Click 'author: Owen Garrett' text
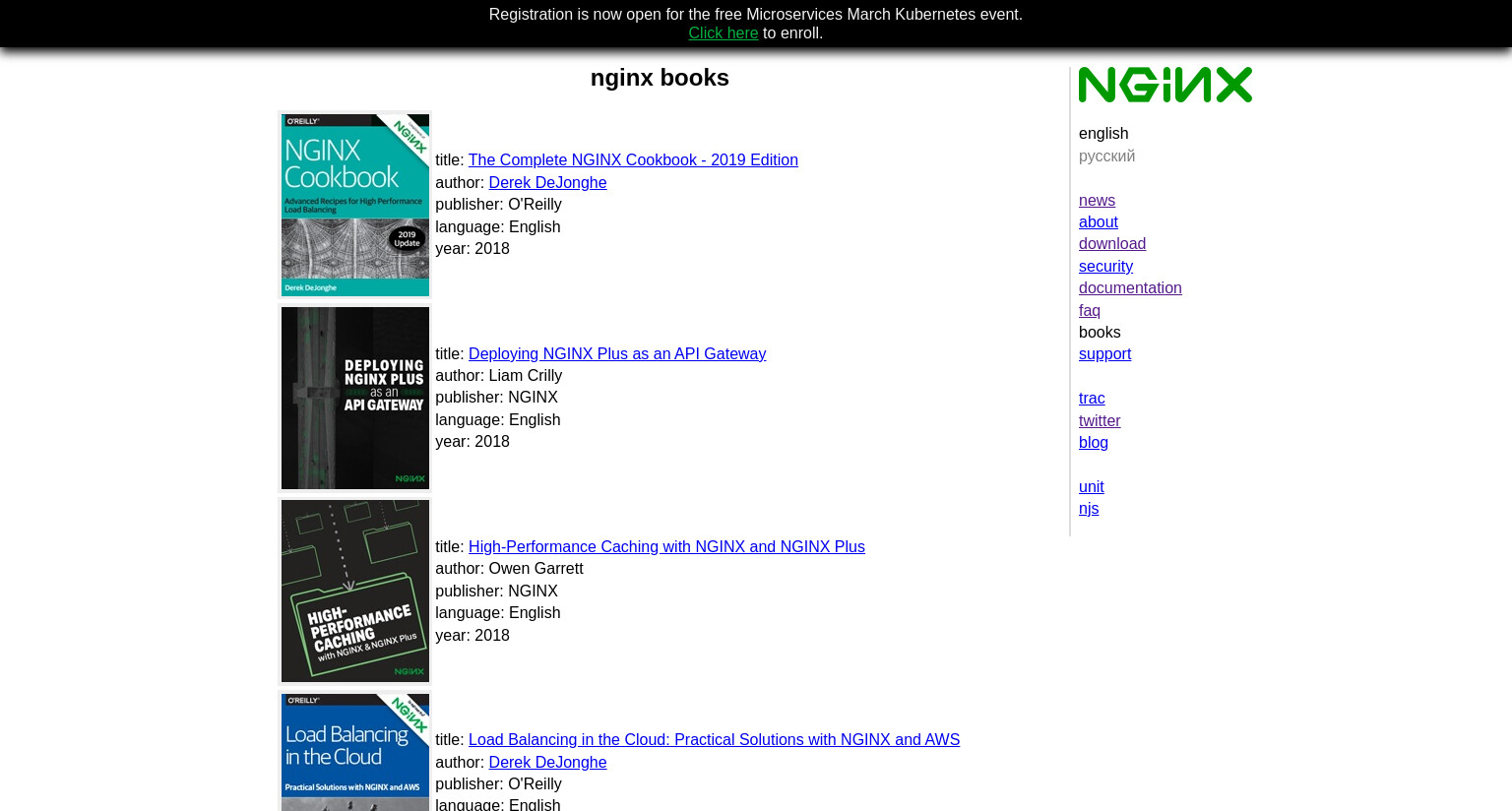Image resolution: width=1512 pixels, height=811 pixels. point(509,568)
